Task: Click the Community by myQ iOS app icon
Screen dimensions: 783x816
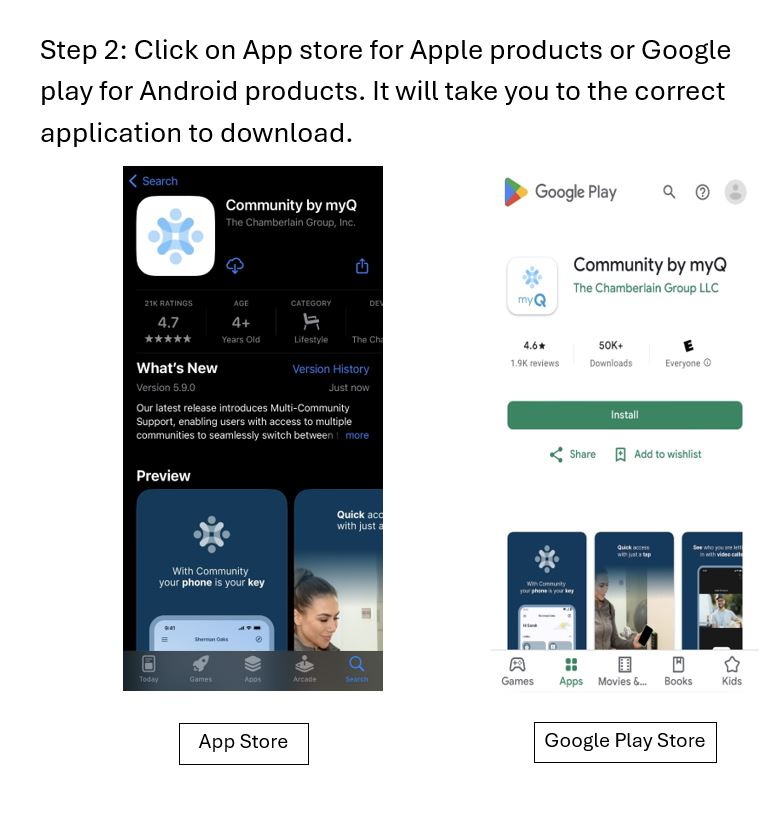Action: (175, 236)
